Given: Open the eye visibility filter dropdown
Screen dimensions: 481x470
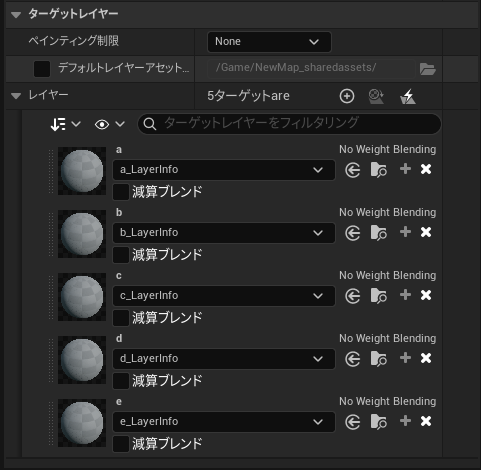Looking at the screenshot, I should click(x=110, y=124).
